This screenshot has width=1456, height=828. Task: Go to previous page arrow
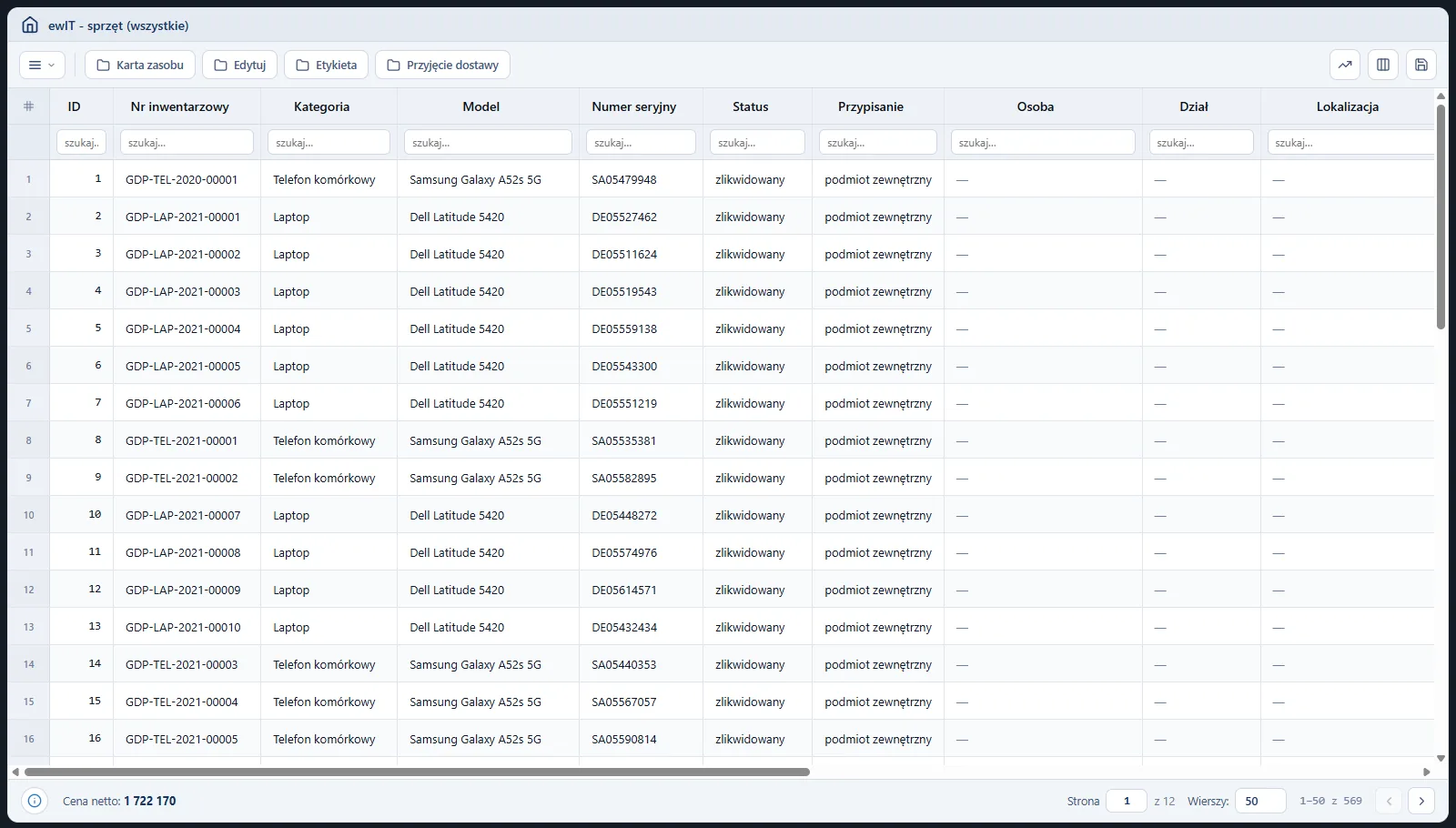1389,801
